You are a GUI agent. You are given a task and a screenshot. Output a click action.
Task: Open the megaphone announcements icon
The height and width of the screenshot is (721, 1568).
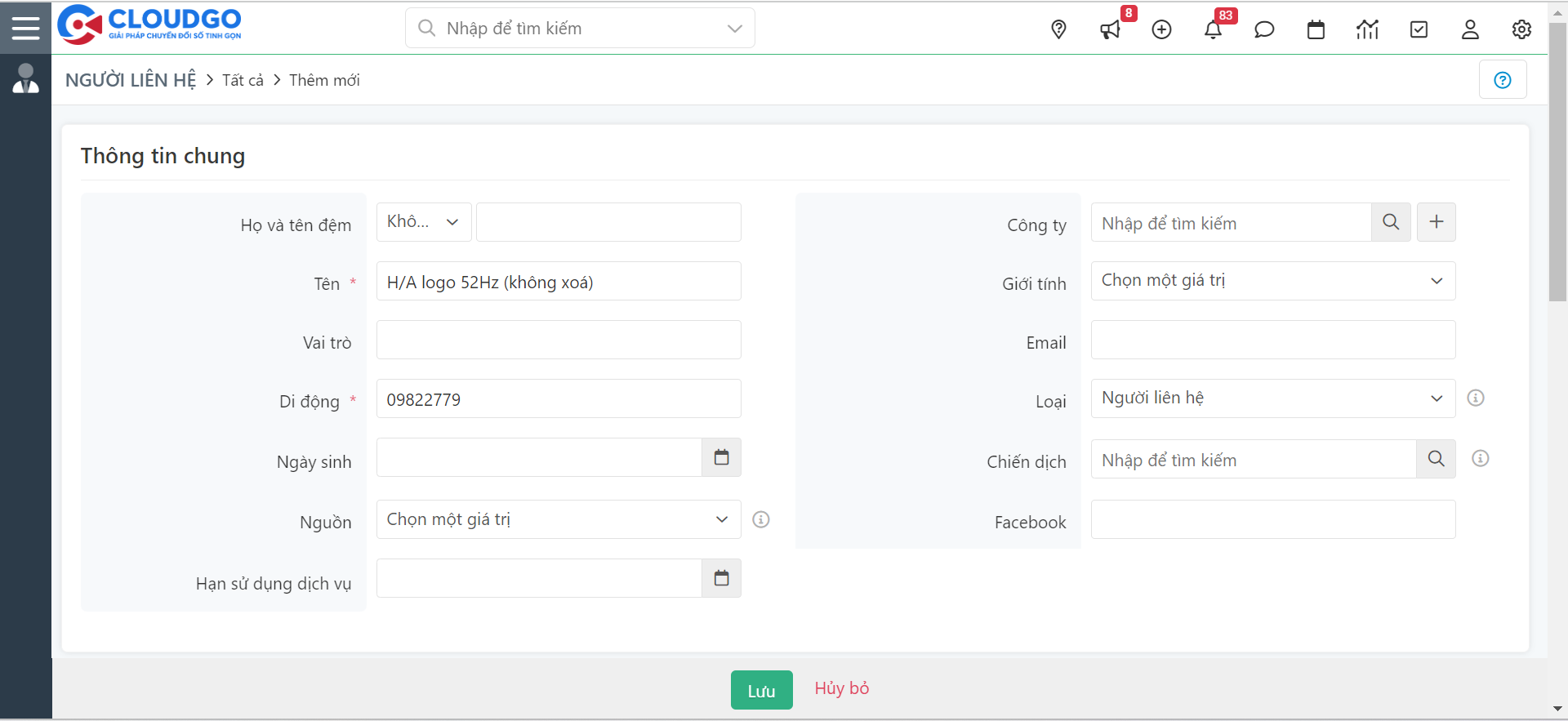1110,30
